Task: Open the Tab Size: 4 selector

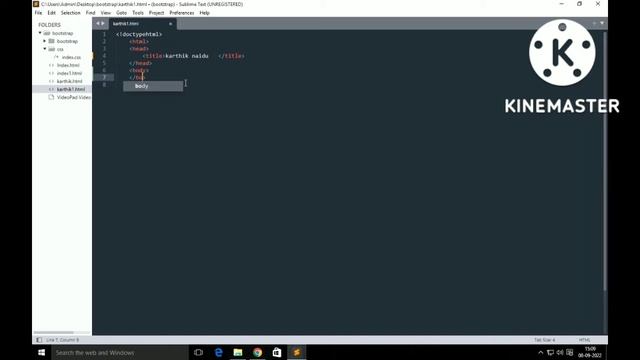Action: coord(544,340)
